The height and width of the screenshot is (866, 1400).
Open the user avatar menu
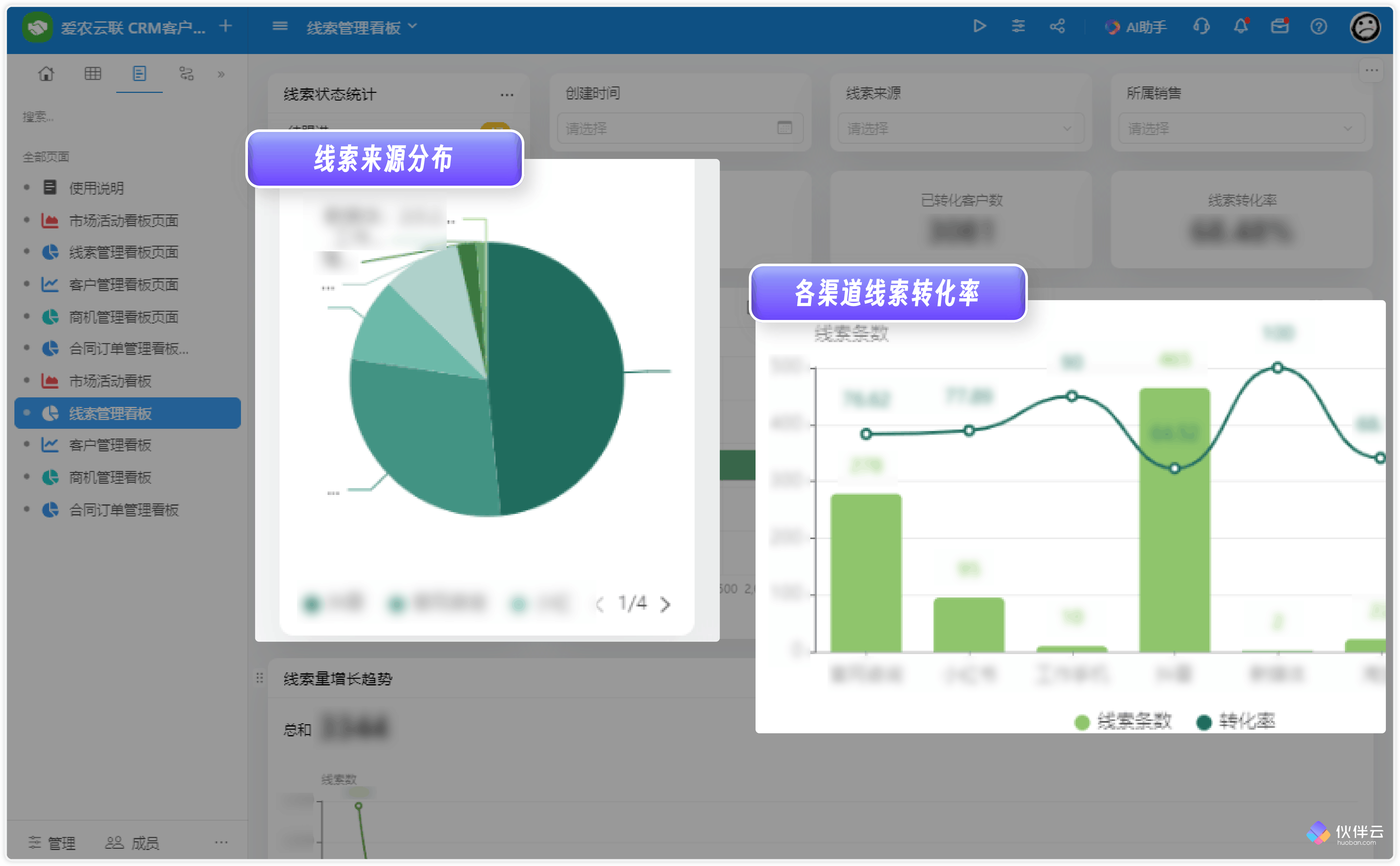(1365, 27)
